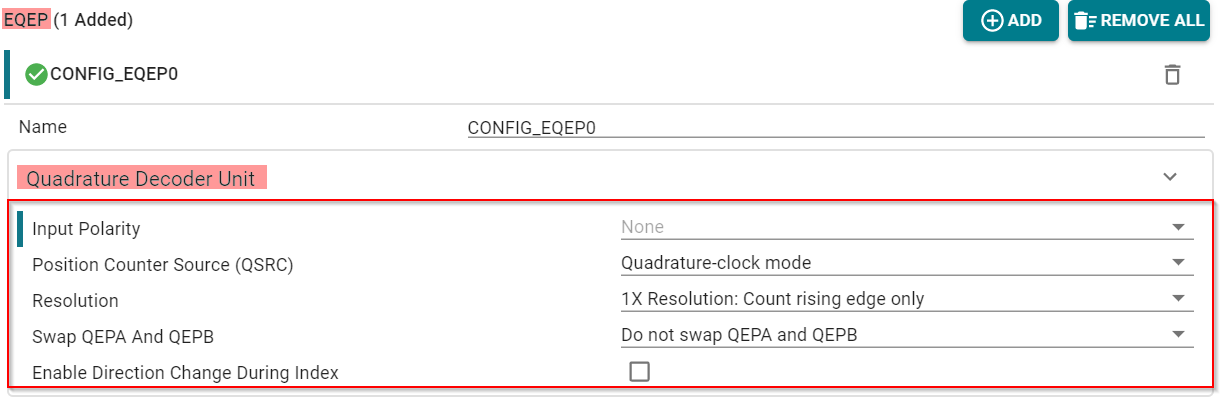The width and height of the screenshot is (1221, 408).
Task: Click the Name input field
Action: point(835,128)
